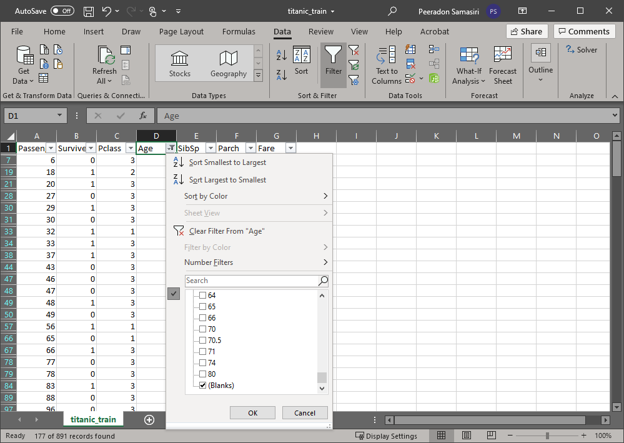Screen dimensions: 624x443
Task: Open the Stocks data type
Action: coord(180,64)
